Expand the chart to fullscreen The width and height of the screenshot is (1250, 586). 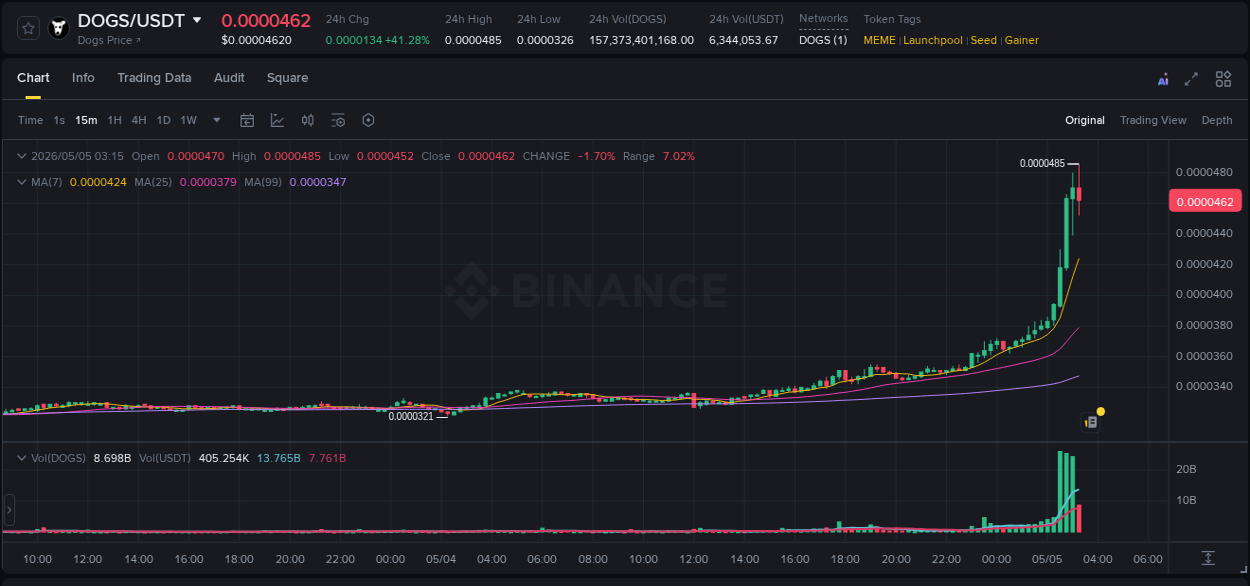pos(1191,79)
